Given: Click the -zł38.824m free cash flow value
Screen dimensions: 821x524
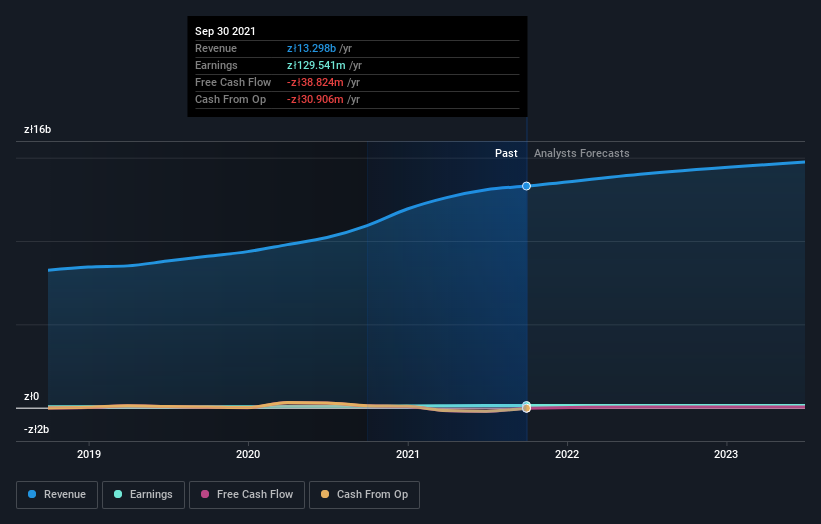Looking at the screenshot, I should tap(315, 82).
